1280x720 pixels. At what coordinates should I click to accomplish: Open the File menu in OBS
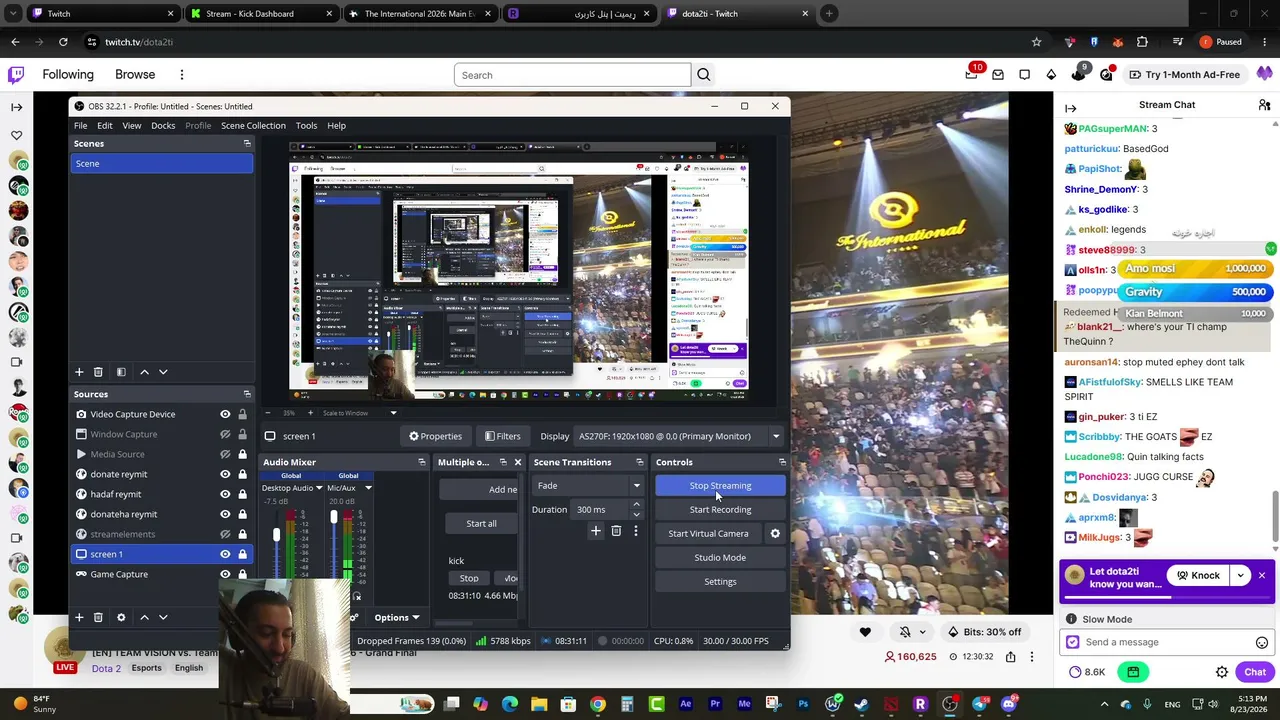(x=80, y=126)
